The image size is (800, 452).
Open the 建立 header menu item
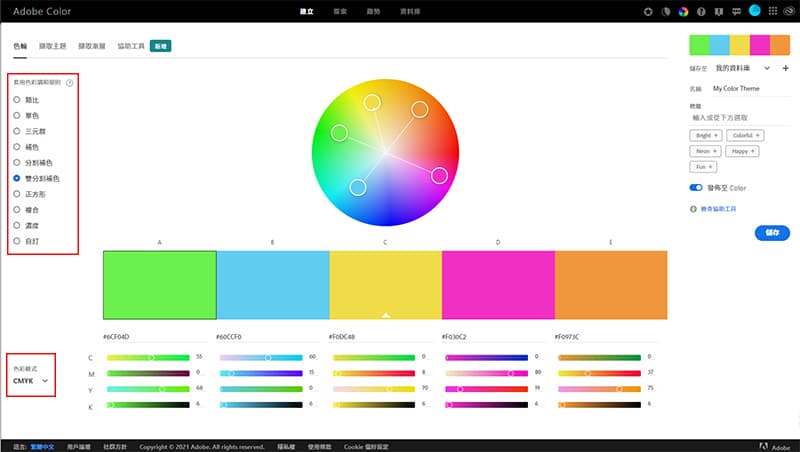point(307,12)
